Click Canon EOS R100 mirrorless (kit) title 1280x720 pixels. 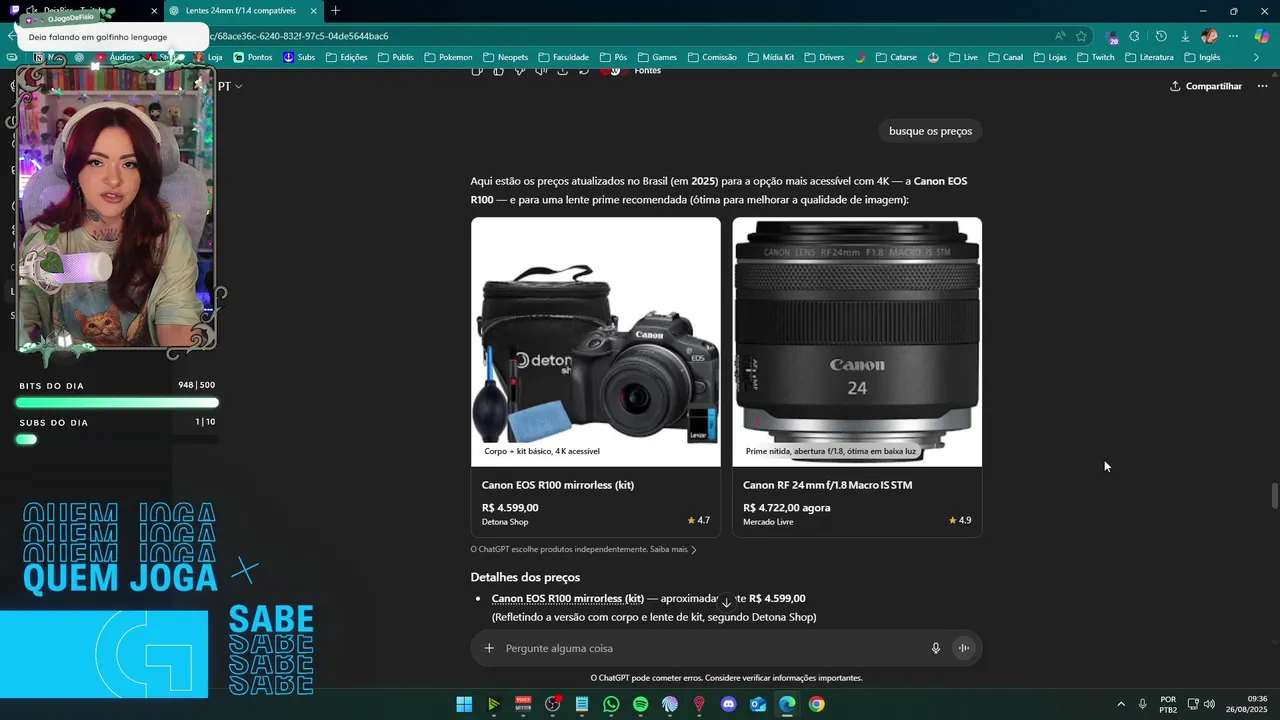coord(558,485)
